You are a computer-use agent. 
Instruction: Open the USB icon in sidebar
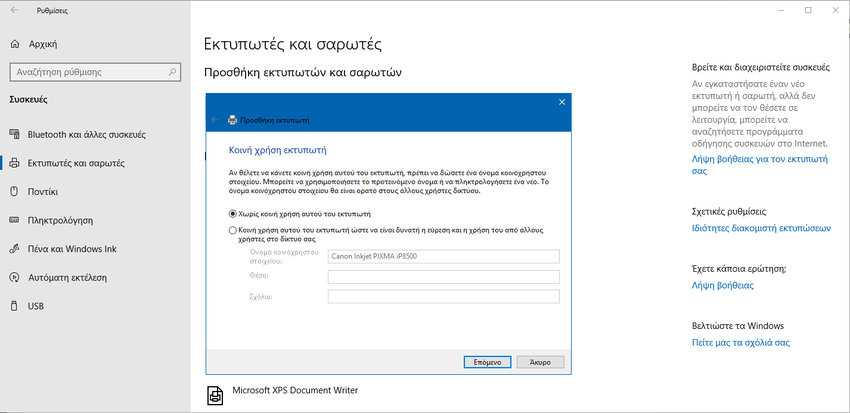pos(15,307)
